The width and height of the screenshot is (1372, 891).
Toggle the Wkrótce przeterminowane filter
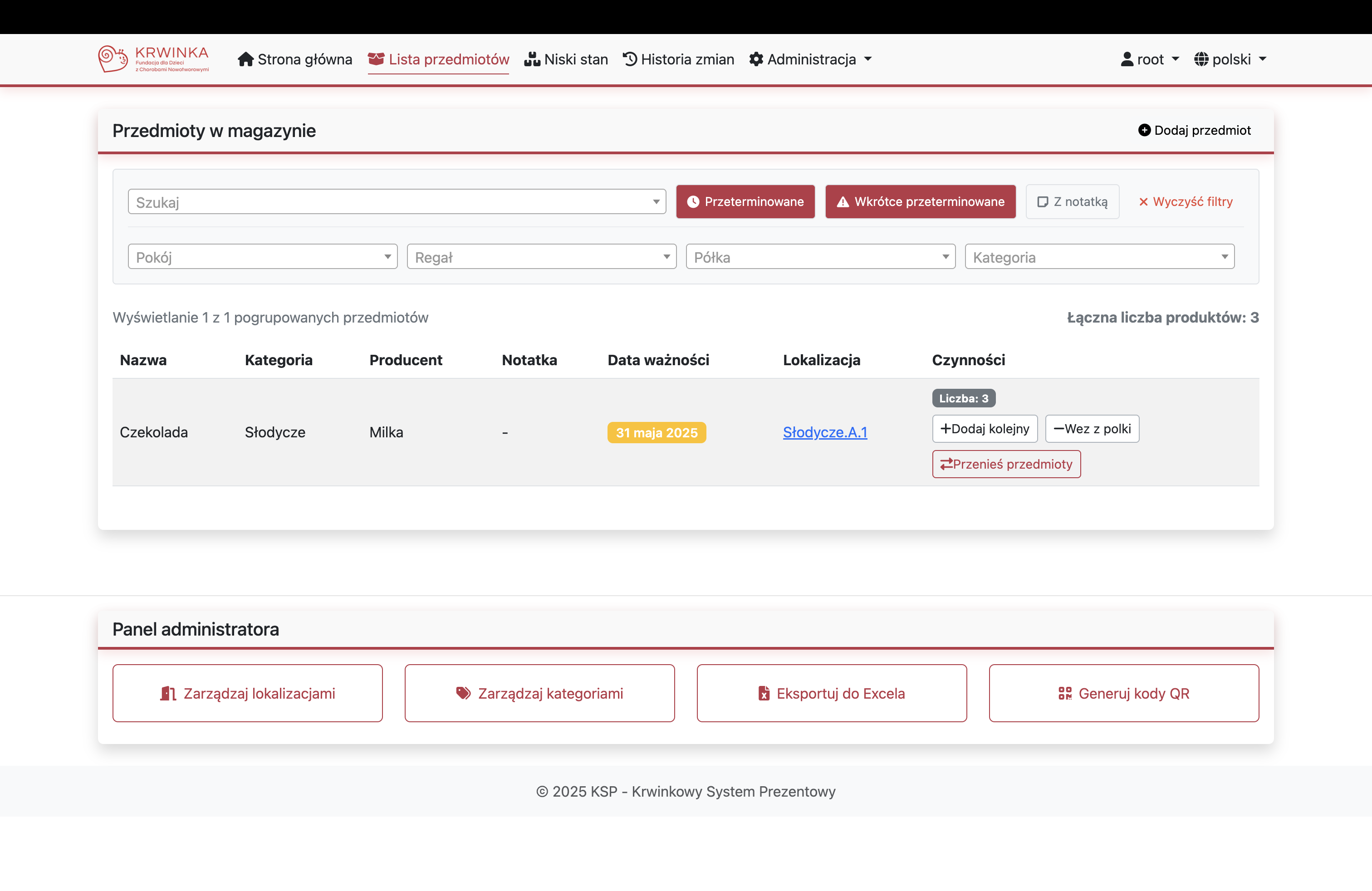[920, 202]
